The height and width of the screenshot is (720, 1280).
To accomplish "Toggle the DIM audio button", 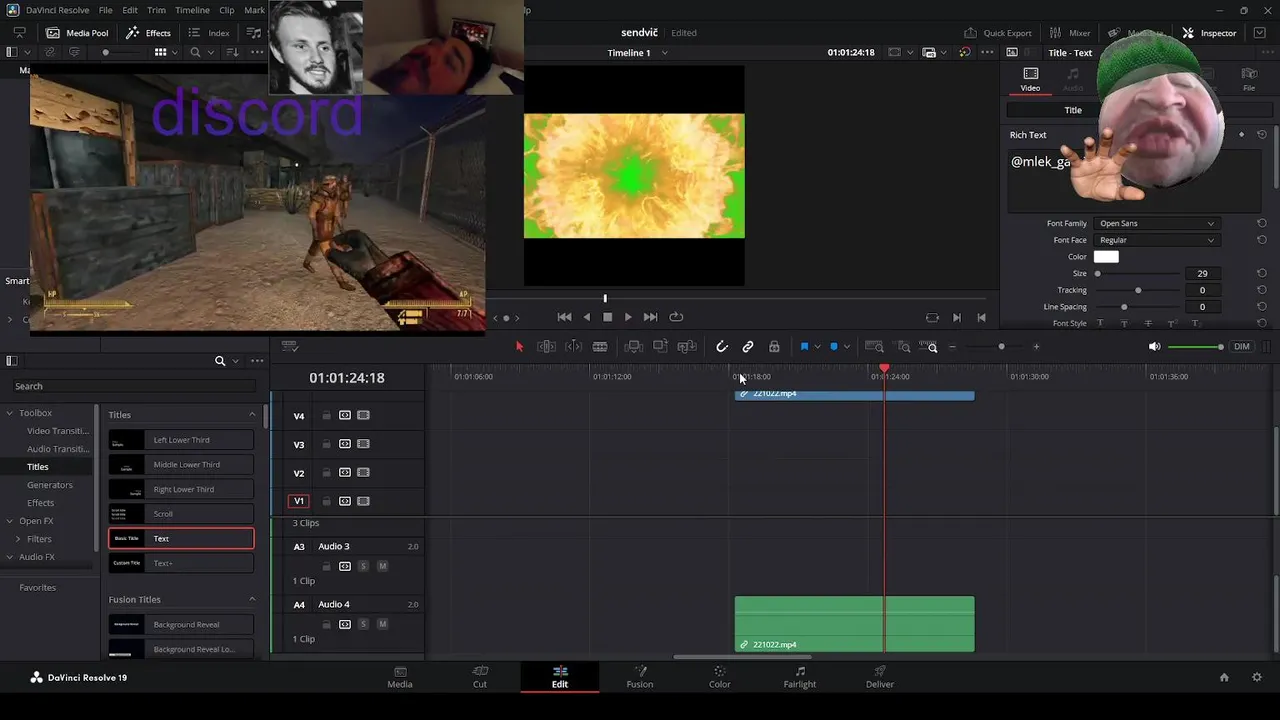I will point(1242,347).
